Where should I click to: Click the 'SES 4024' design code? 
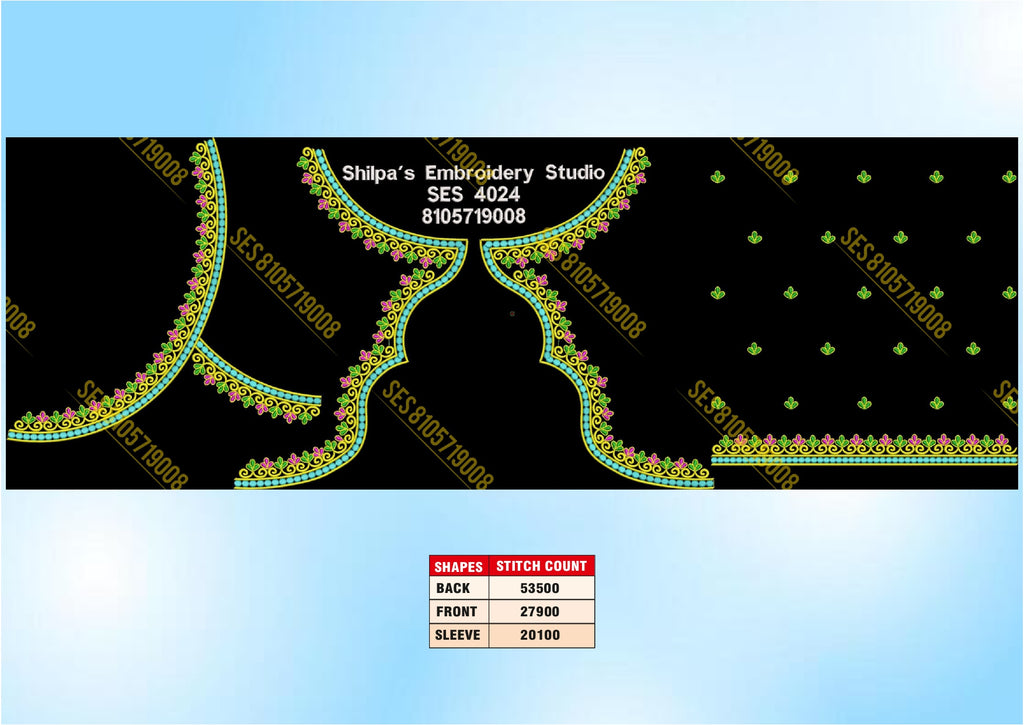[x=473, y=194]
